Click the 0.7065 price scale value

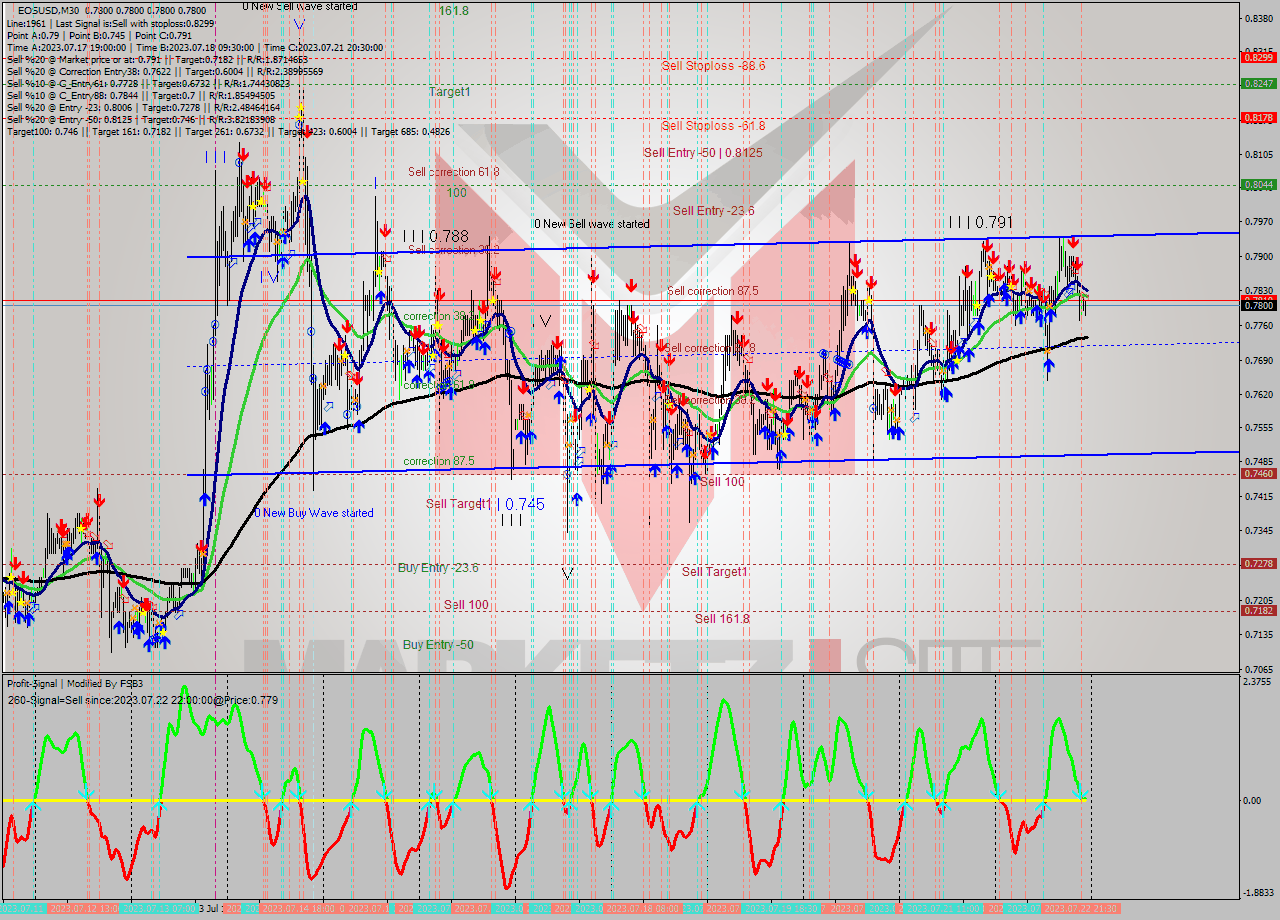click(x=1259, y=668)
